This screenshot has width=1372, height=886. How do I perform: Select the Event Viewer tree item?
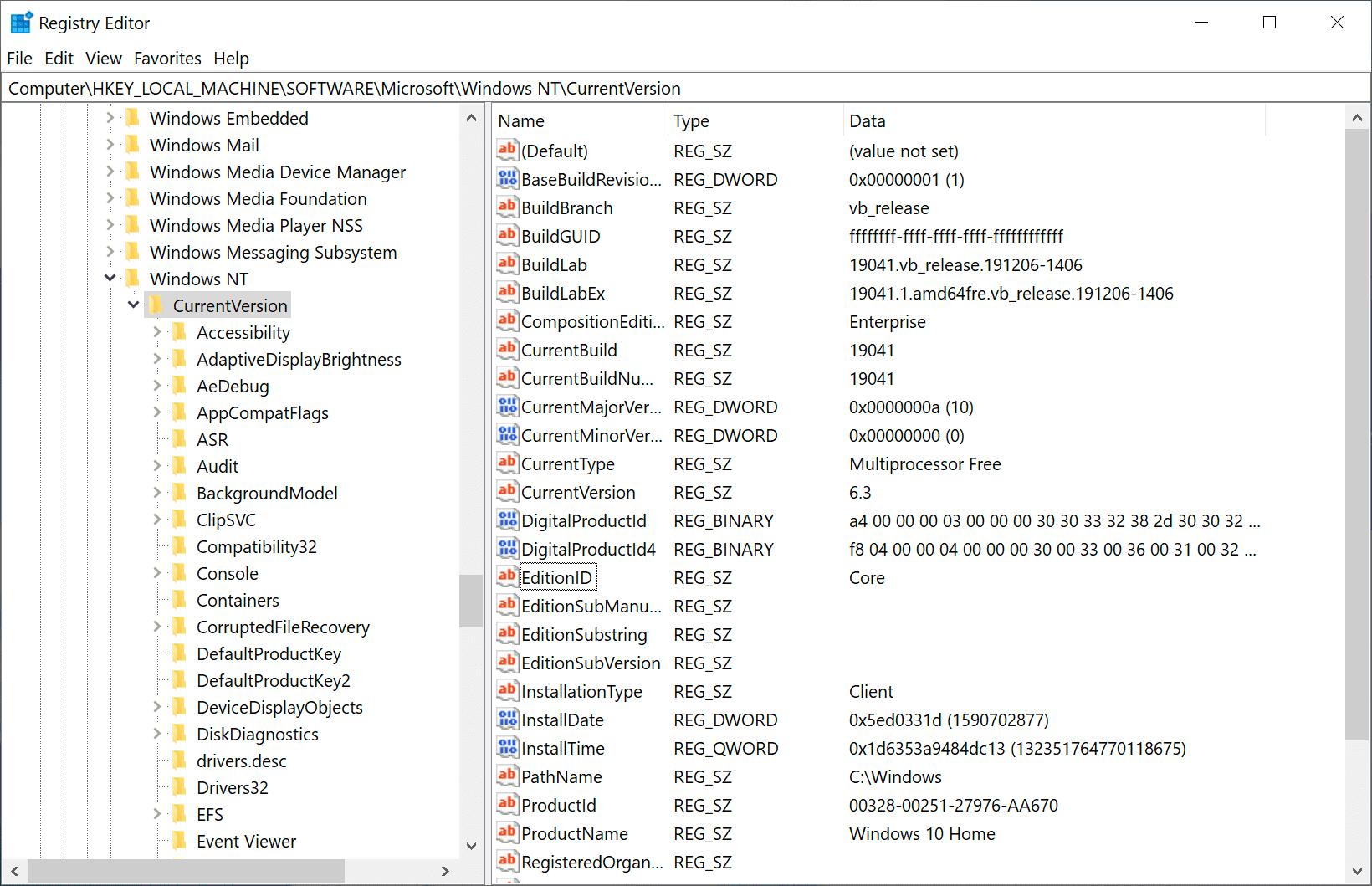coord(246,842)
